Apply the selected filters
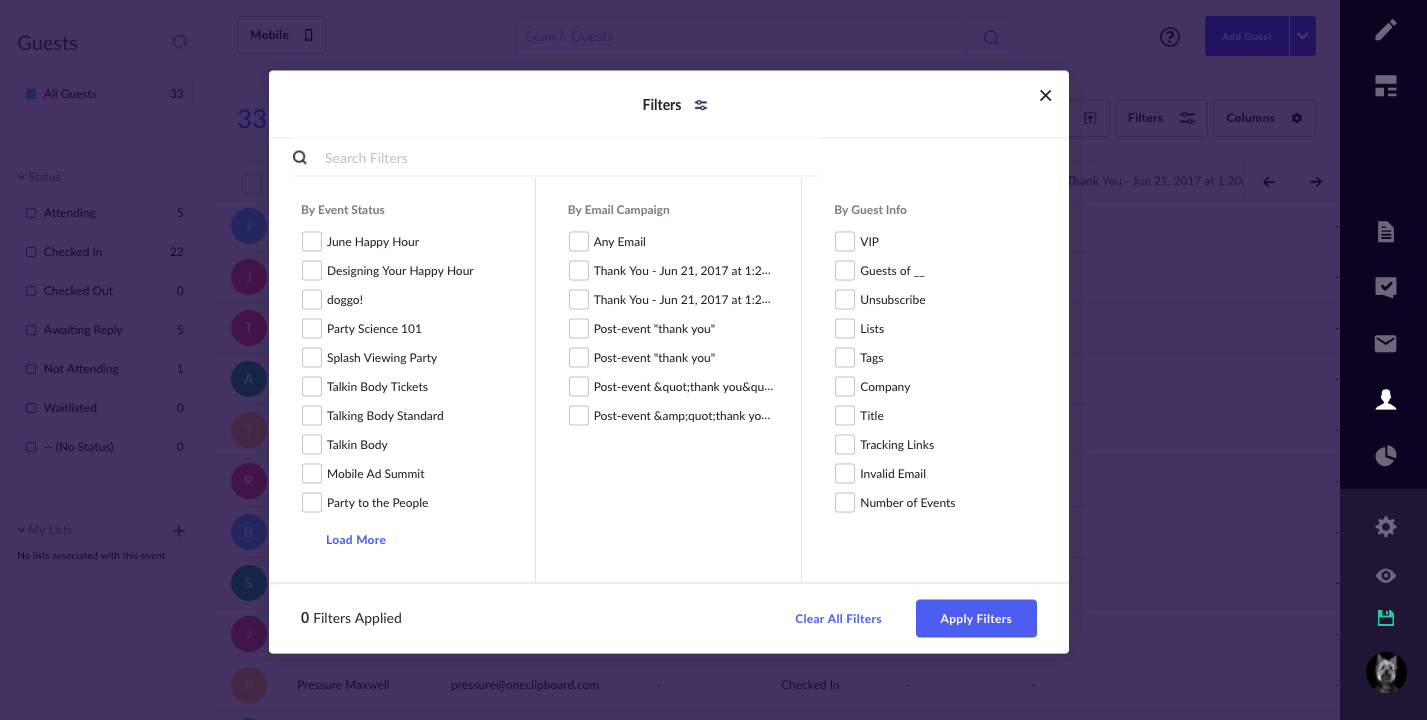This screenshot has width=1427, height=720. click(x=976, y=619)
